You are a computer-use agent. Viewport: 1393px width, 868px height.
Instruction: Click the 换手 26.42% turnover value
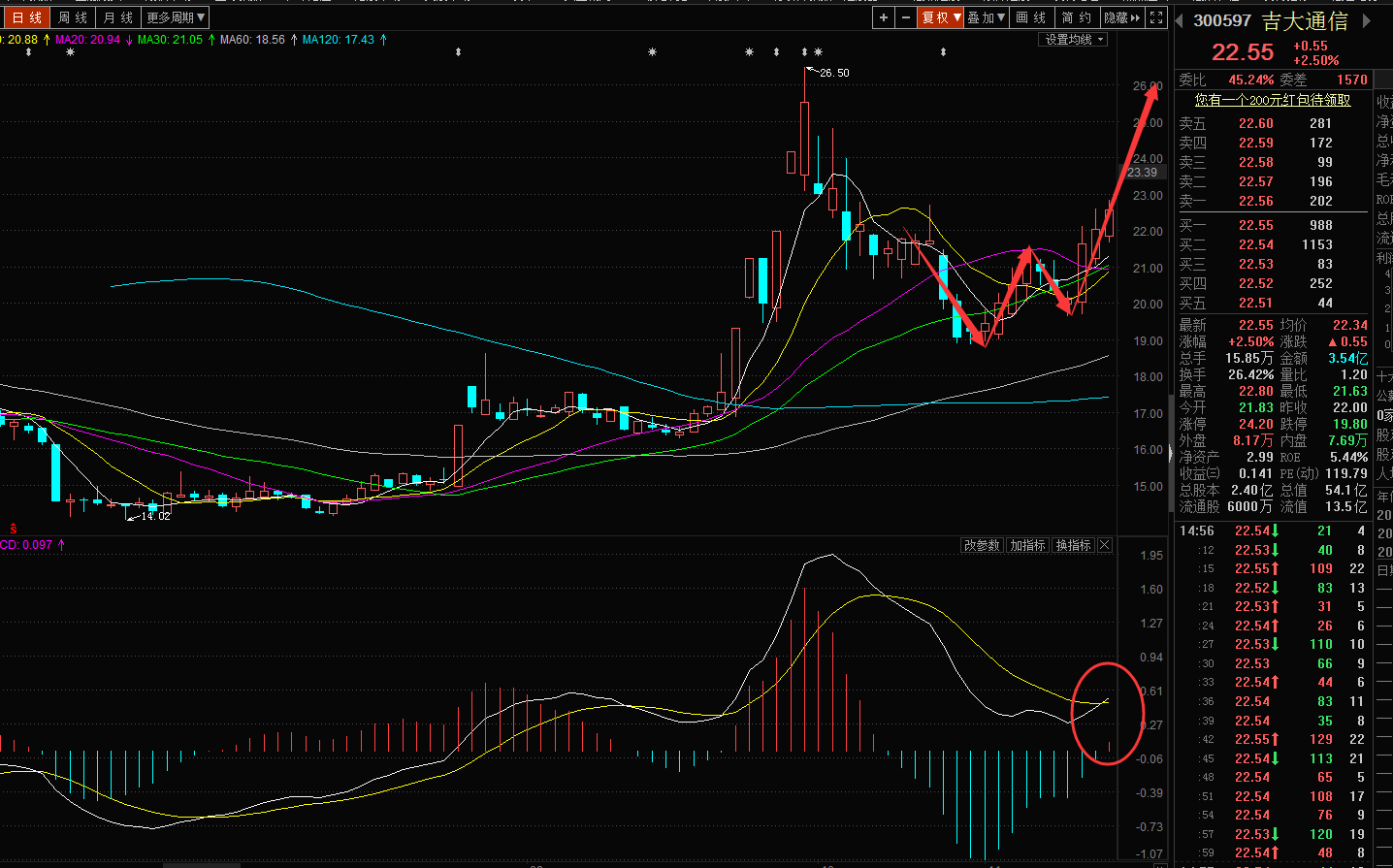click(1249, 374)
